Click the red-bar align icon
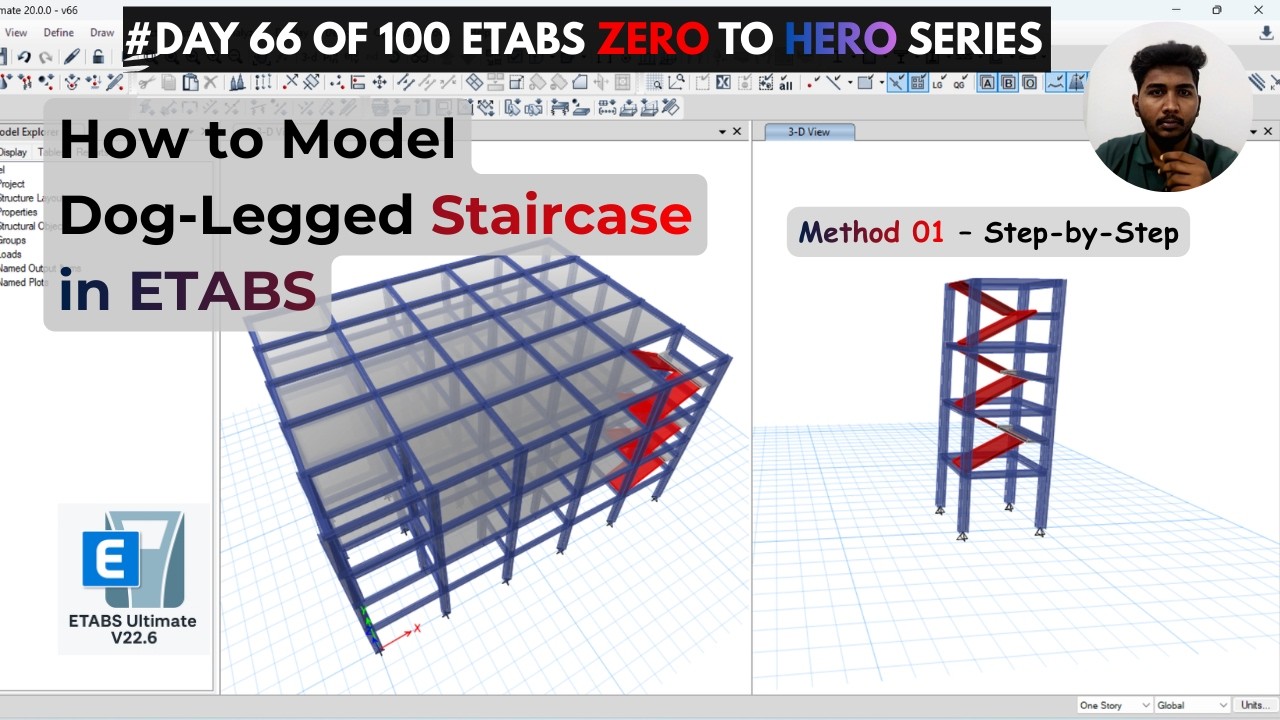1280x720 pixels. (x=357, y=83)
